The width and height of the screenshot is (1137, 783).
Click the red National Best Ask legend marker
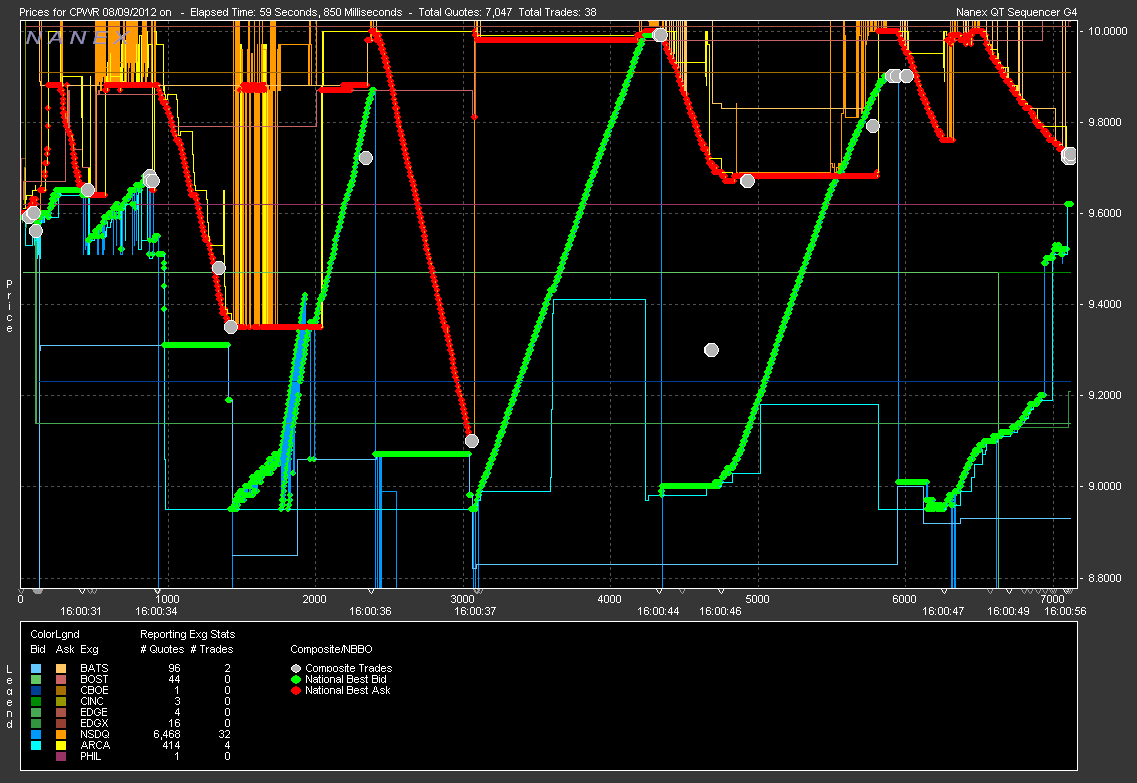pyautogui.click(x=296, y=690)
